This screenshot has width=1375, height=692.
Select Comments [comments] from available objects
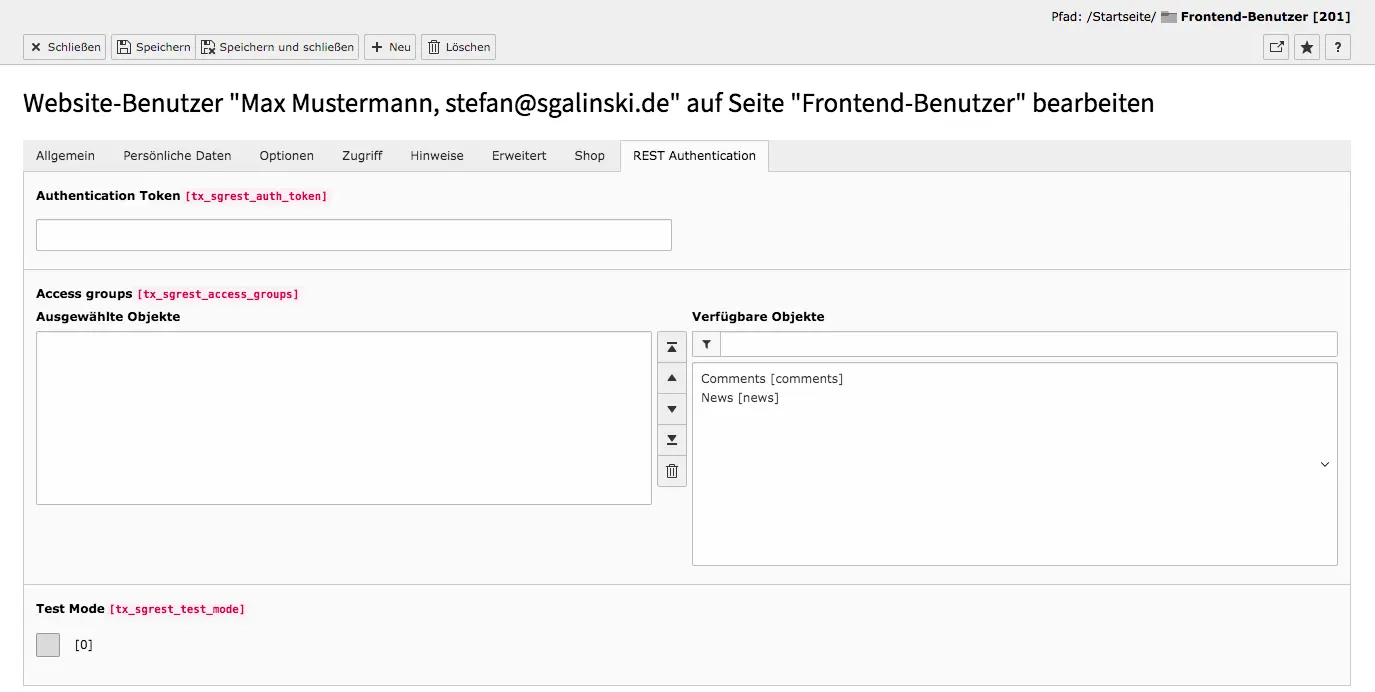pyautogui.click(x=771, y=379)
